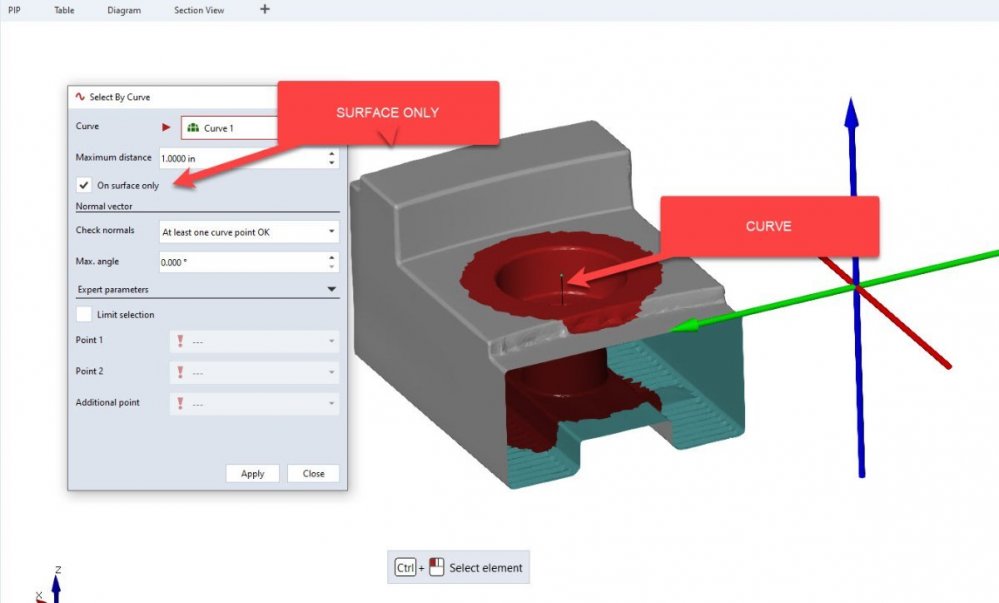Click the Point 2 warning exclamation icon
The image size is (999, 603).
(179, 372)
